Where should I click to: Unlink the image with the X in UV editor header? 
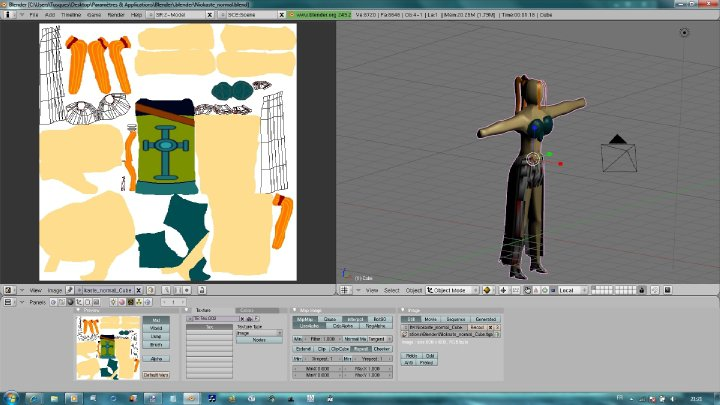pos(139,290)
